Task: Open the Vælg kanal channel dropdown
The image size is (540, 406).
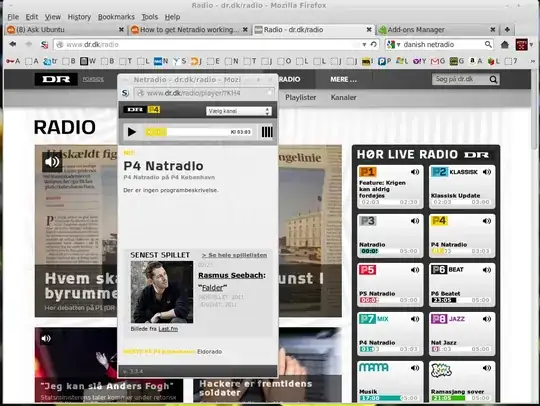Action: (239, 111)
